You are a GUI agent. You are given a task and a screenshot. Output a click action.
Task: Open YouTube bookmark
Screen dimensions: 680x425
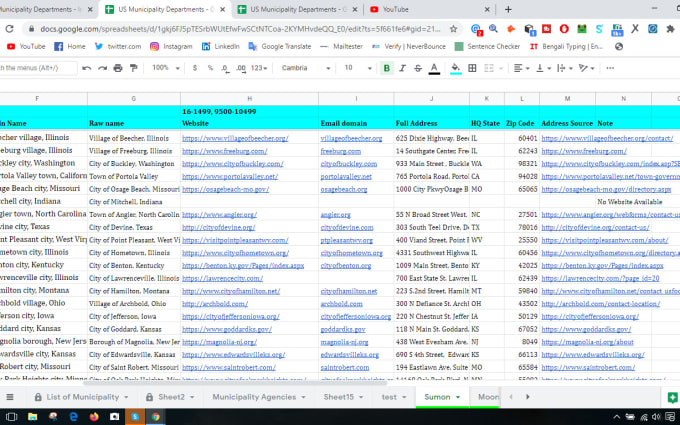click(x=26, y=46)
